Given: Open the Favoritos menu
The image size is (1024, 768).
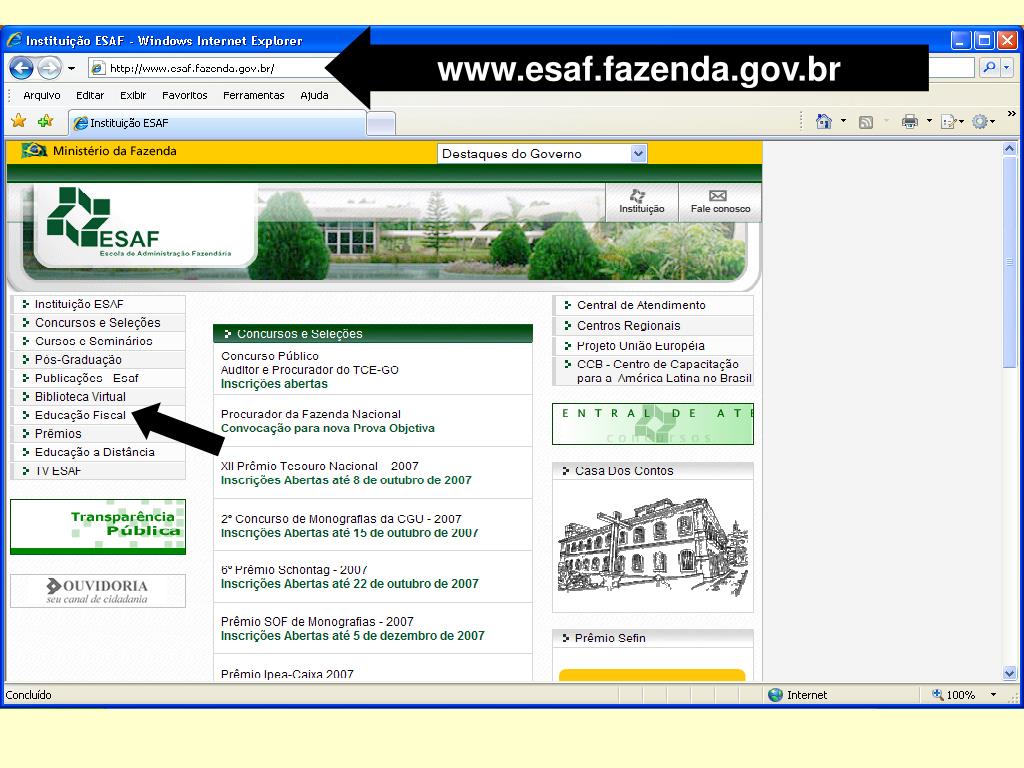Looking at the screenshot, I should click(185, 95).
